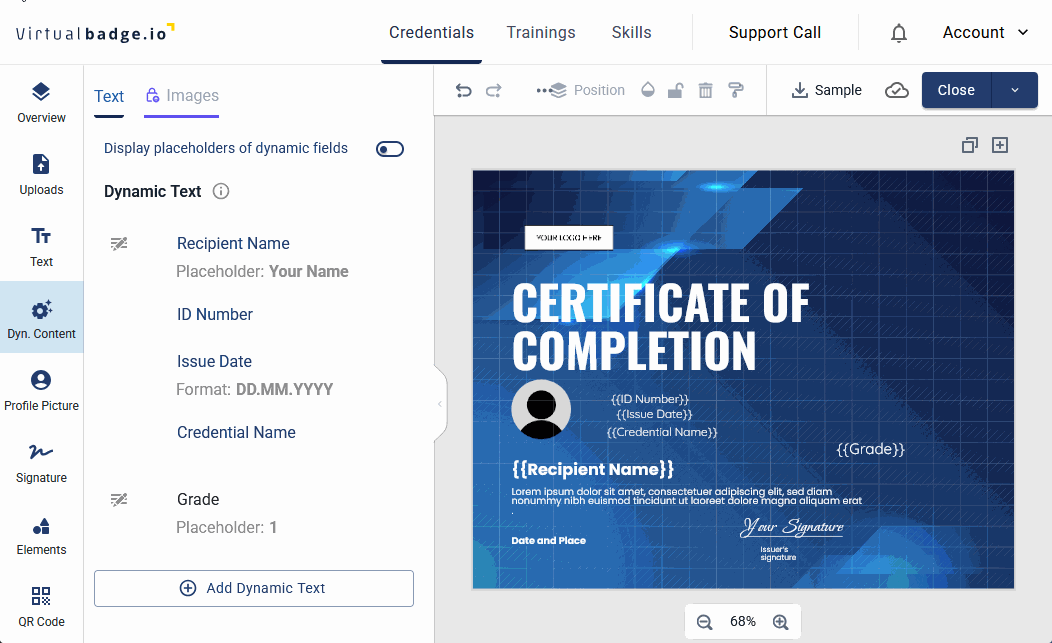Click the format painter icon
This screenshot has height=643, width=1052.
[x=736, y=90]
